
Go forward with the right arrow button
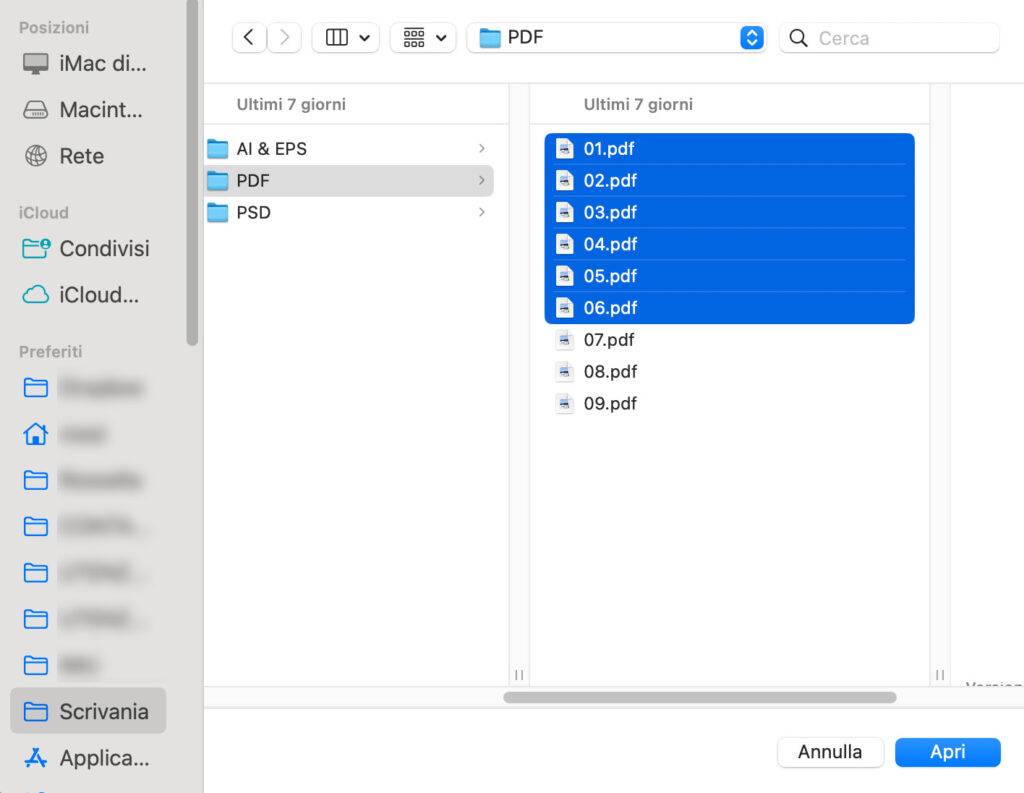tap(284, 37)
